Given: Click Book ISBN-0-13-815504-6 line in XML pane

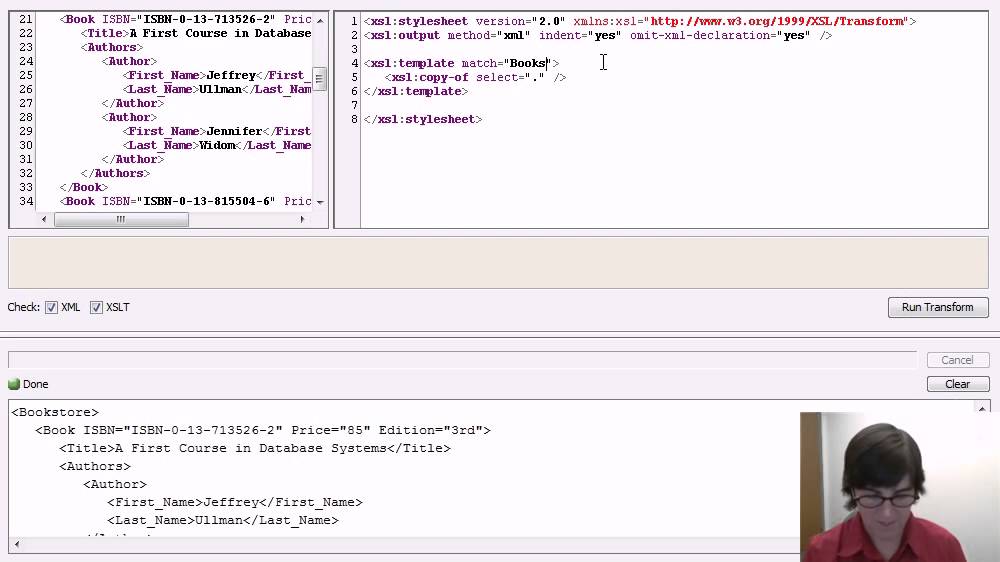Looking at the screenshot, I should [186, 202].
